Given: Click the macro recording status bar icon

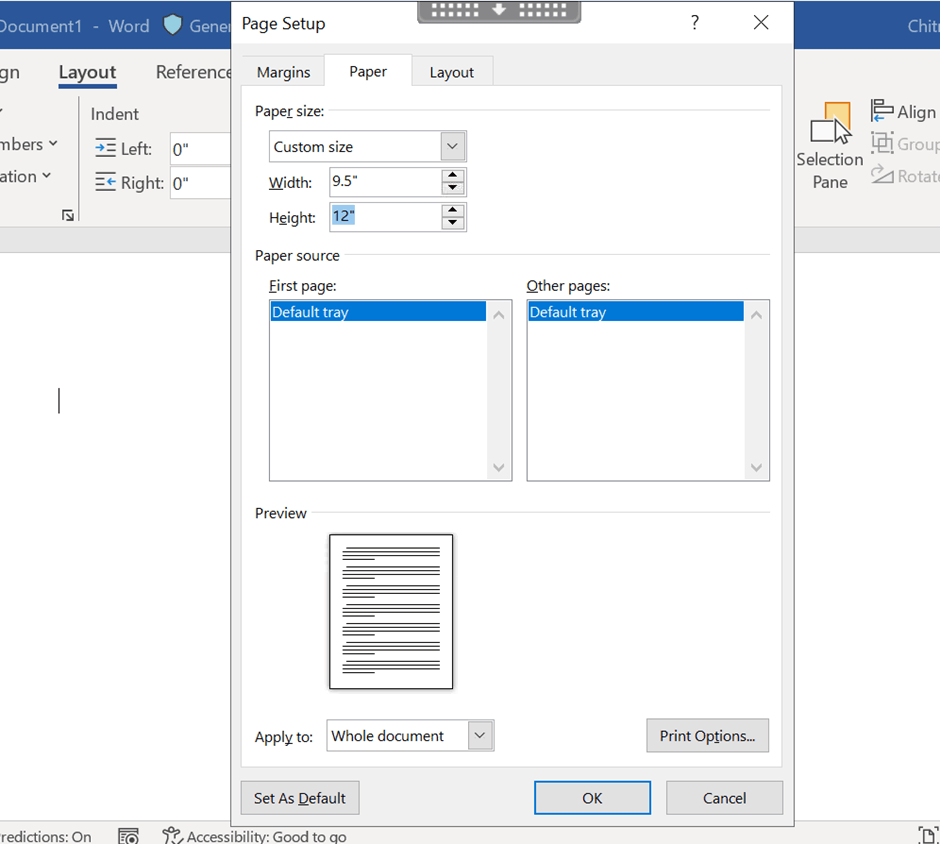Looking at the screenshot, I should [128, 836].
